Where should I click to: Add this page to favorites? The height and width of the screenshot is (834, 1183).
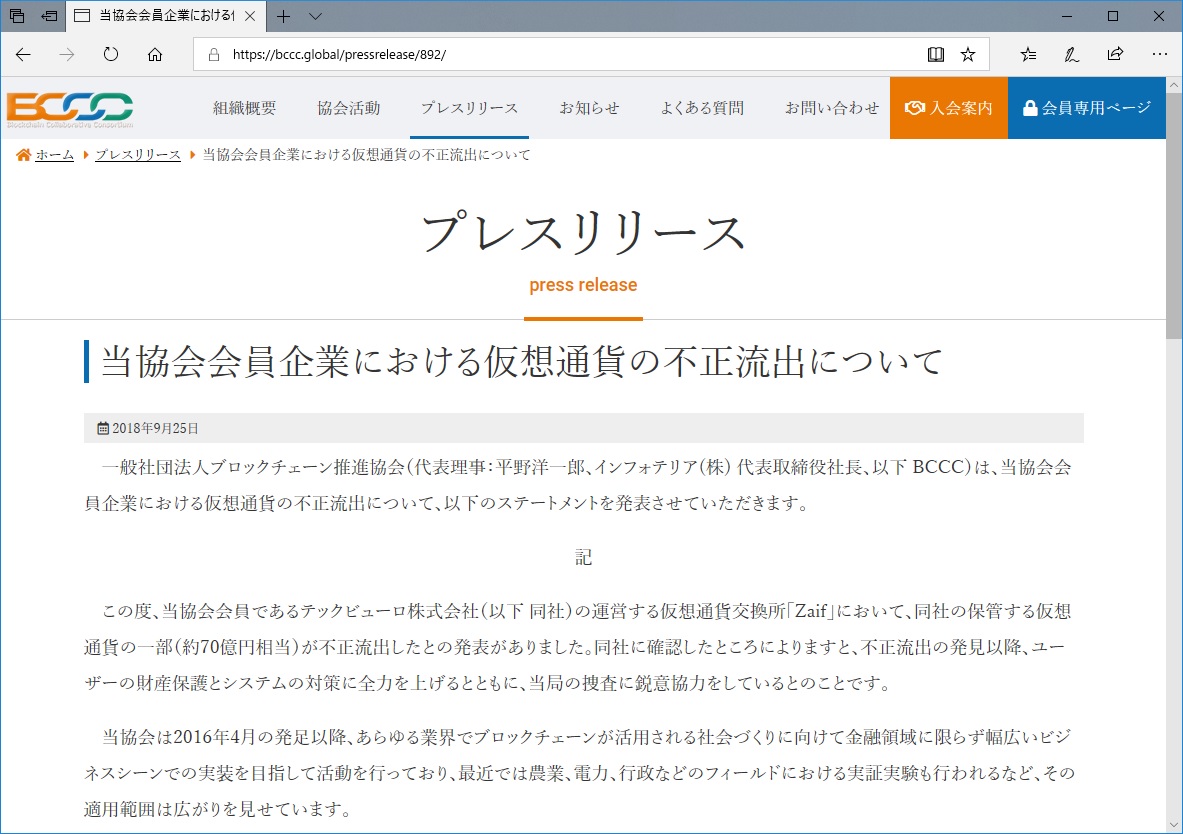coord(967,54)
